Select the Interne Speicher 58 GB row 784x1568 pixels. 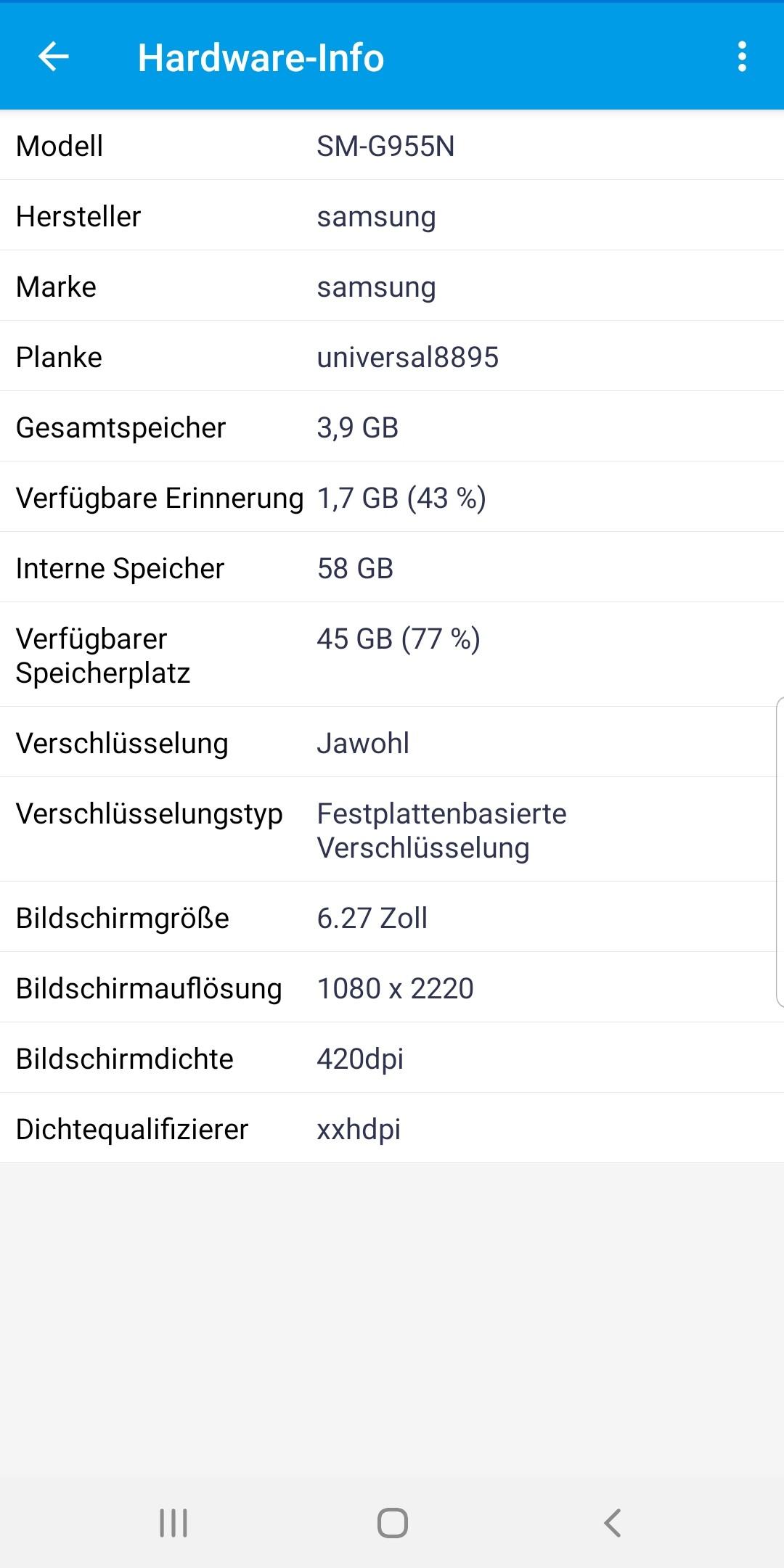tap(392, 567)
